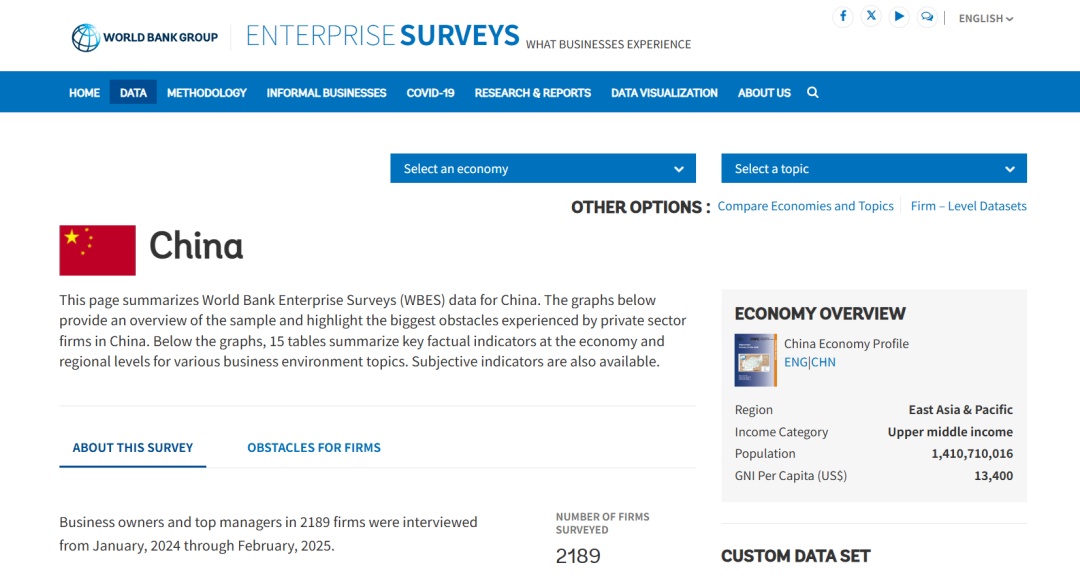
Task: Click the World Bank Group logo
Action: click(144, 38)
